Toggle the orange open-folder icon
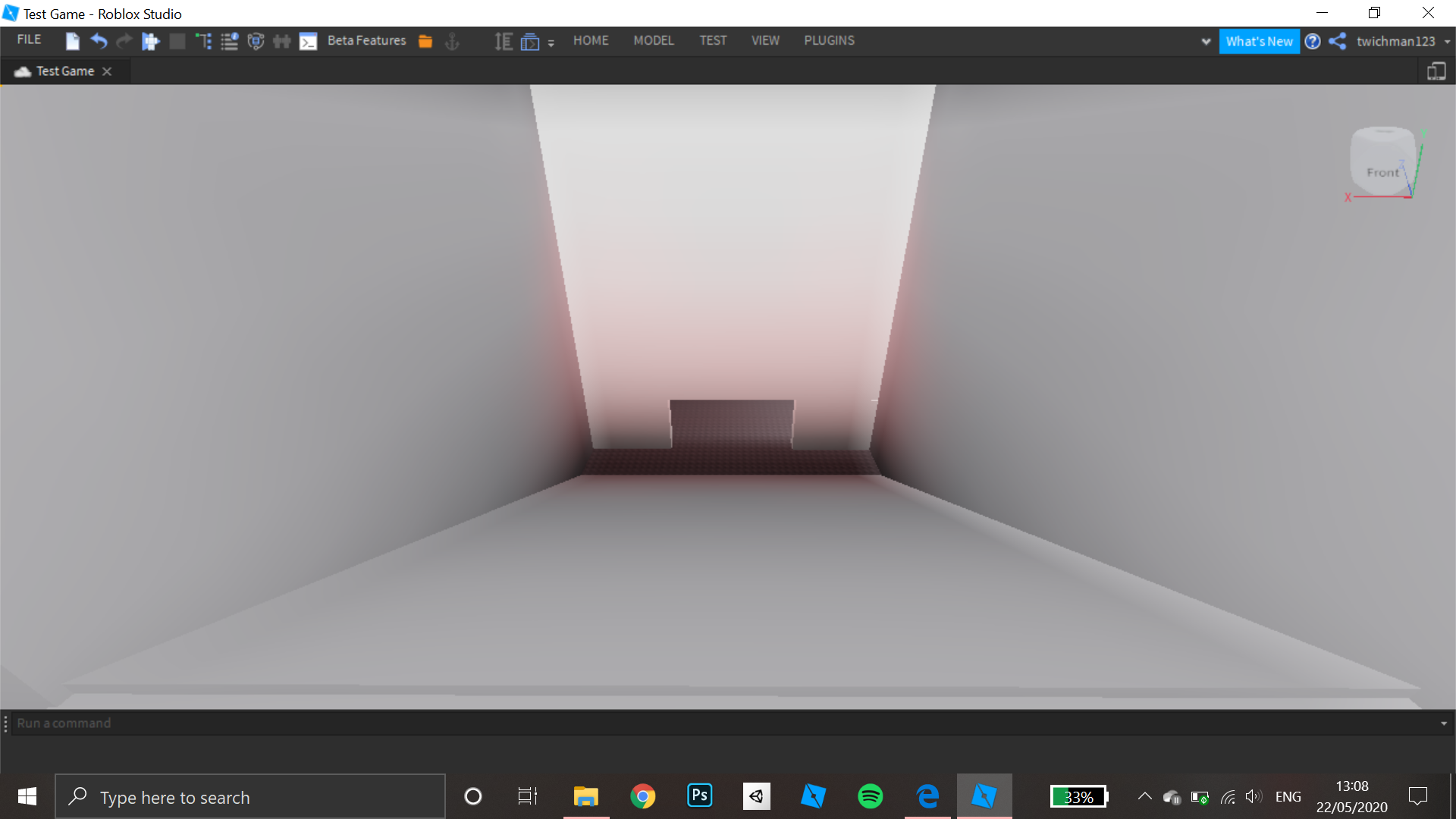 tap(425, 41)
